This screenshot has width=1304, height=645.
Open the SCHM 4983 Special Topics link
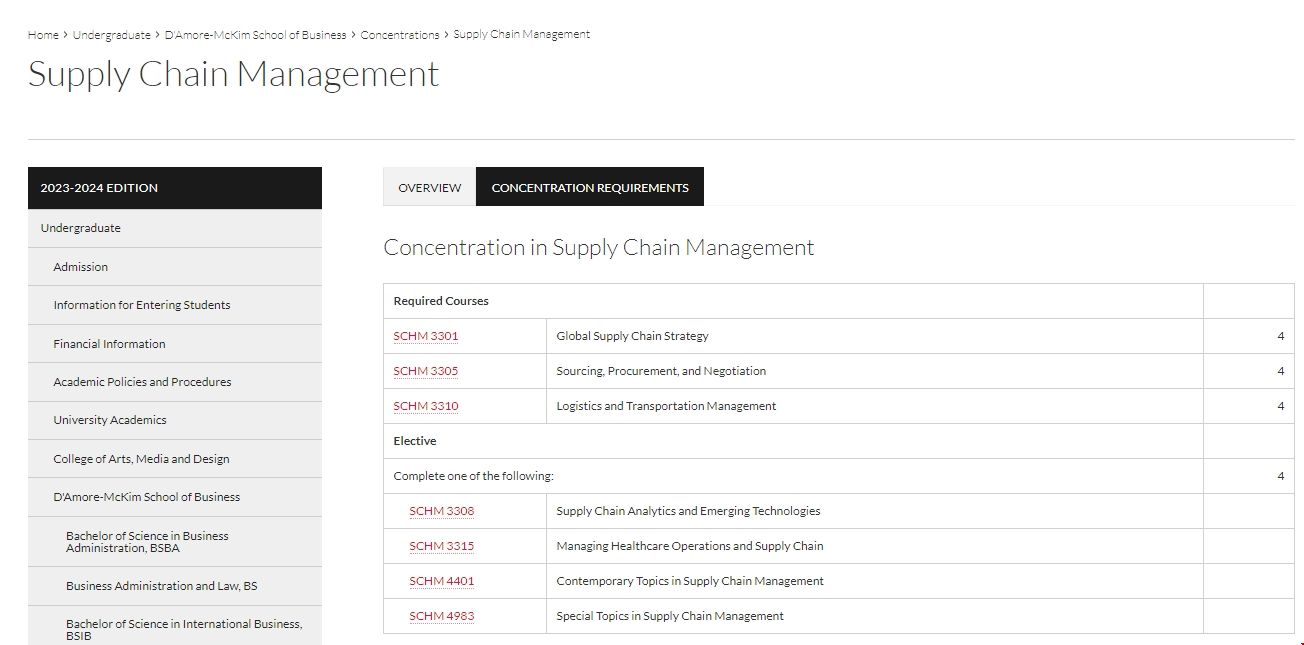441,616
